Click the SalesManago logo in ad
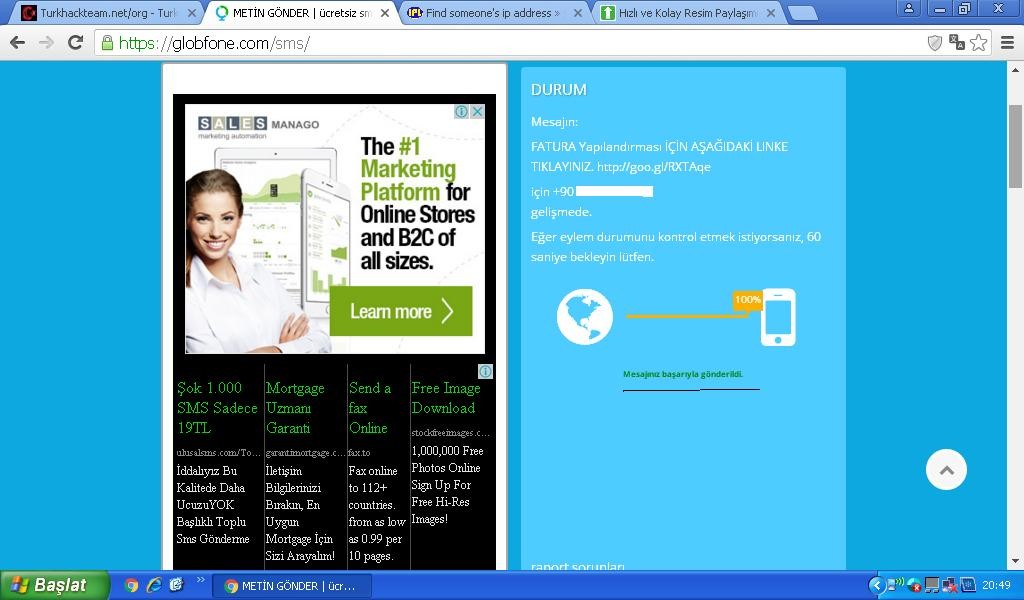This screenshot has width=1024, height=600. [259, 125]
